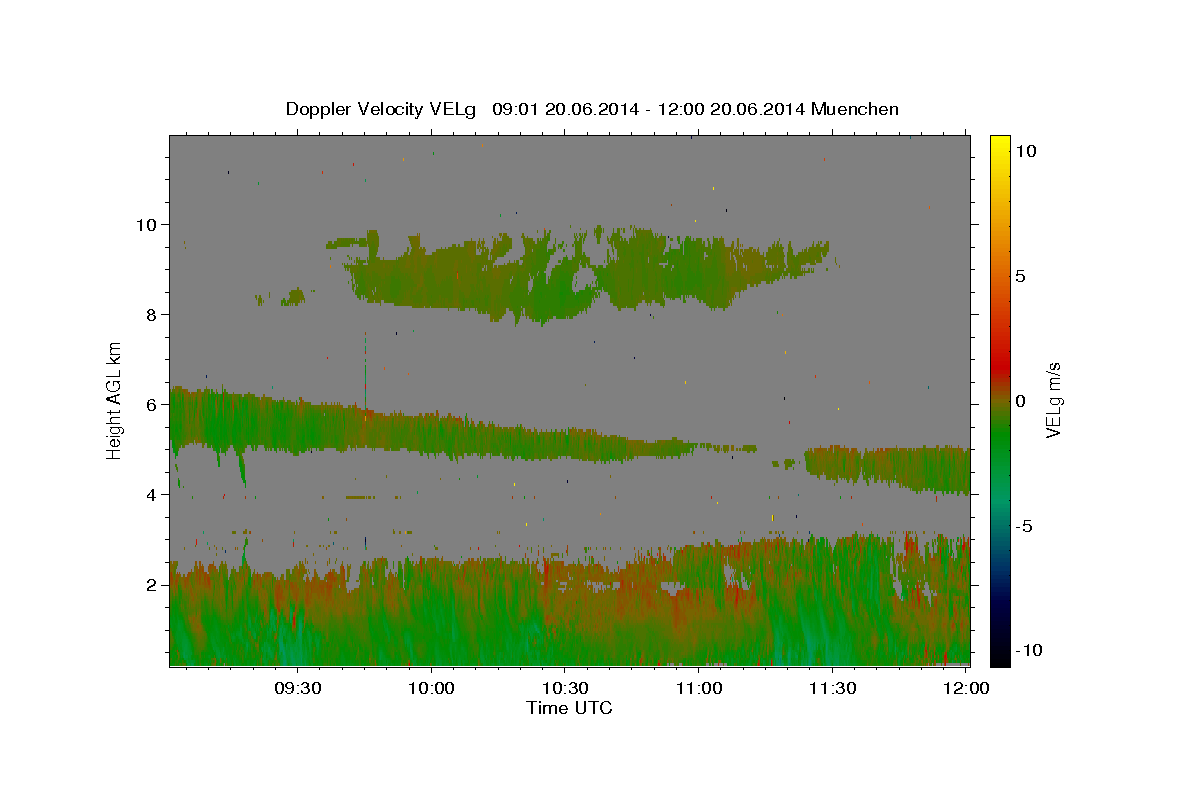Click the black bottom of the colorbar
The height and width of the screenshot is (800, 1200).
coord(1000,655)
